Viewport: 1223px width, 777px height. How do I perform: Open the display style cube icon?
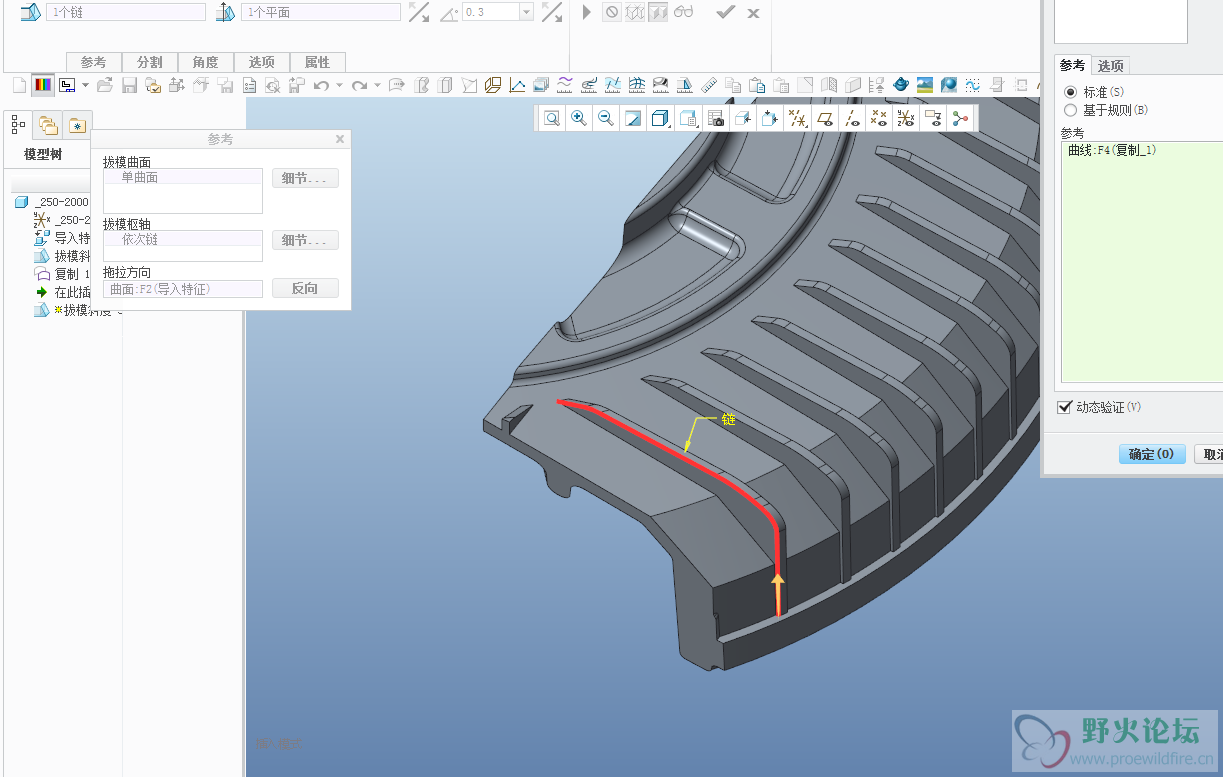660,119
